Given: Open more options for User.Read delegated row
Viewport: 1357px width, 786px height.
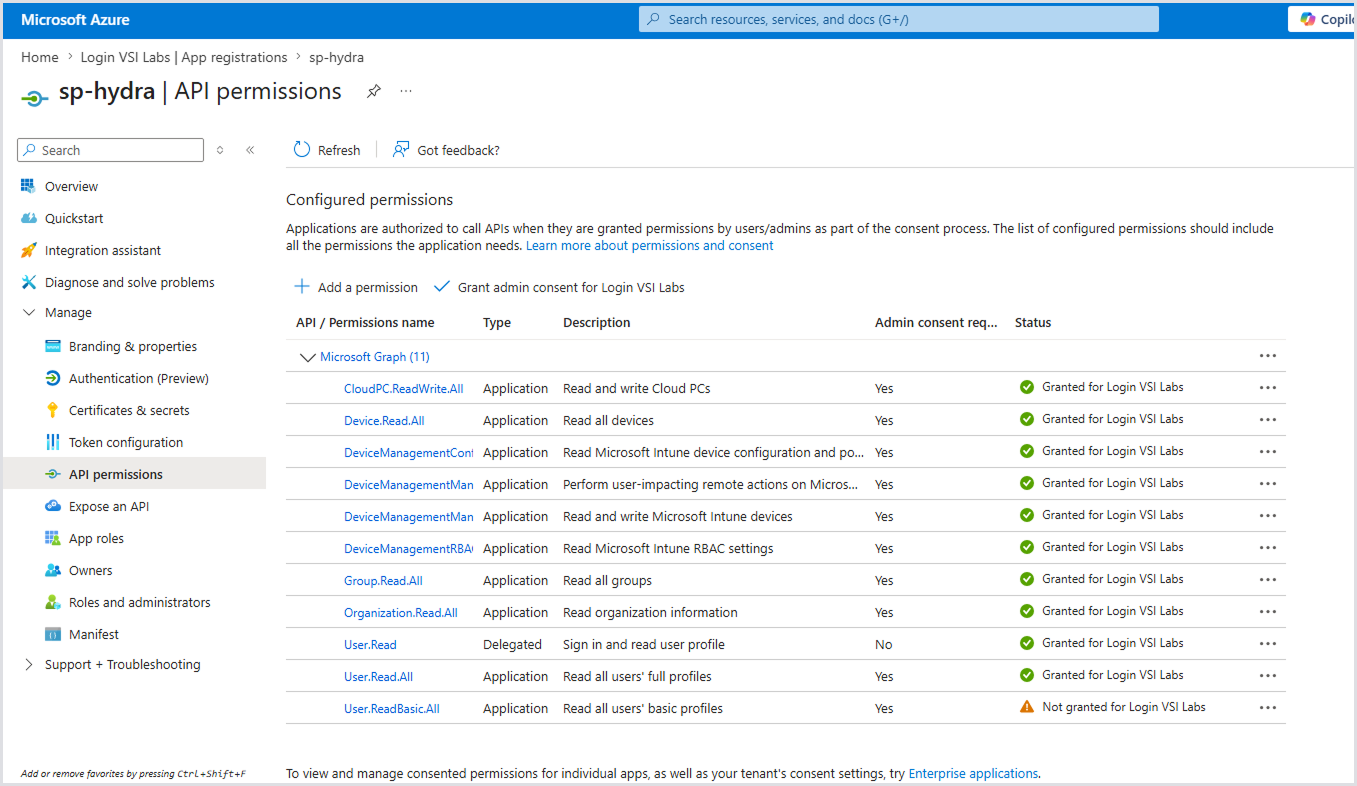Looking at the screenshot, I should [x=1268, y=644].
